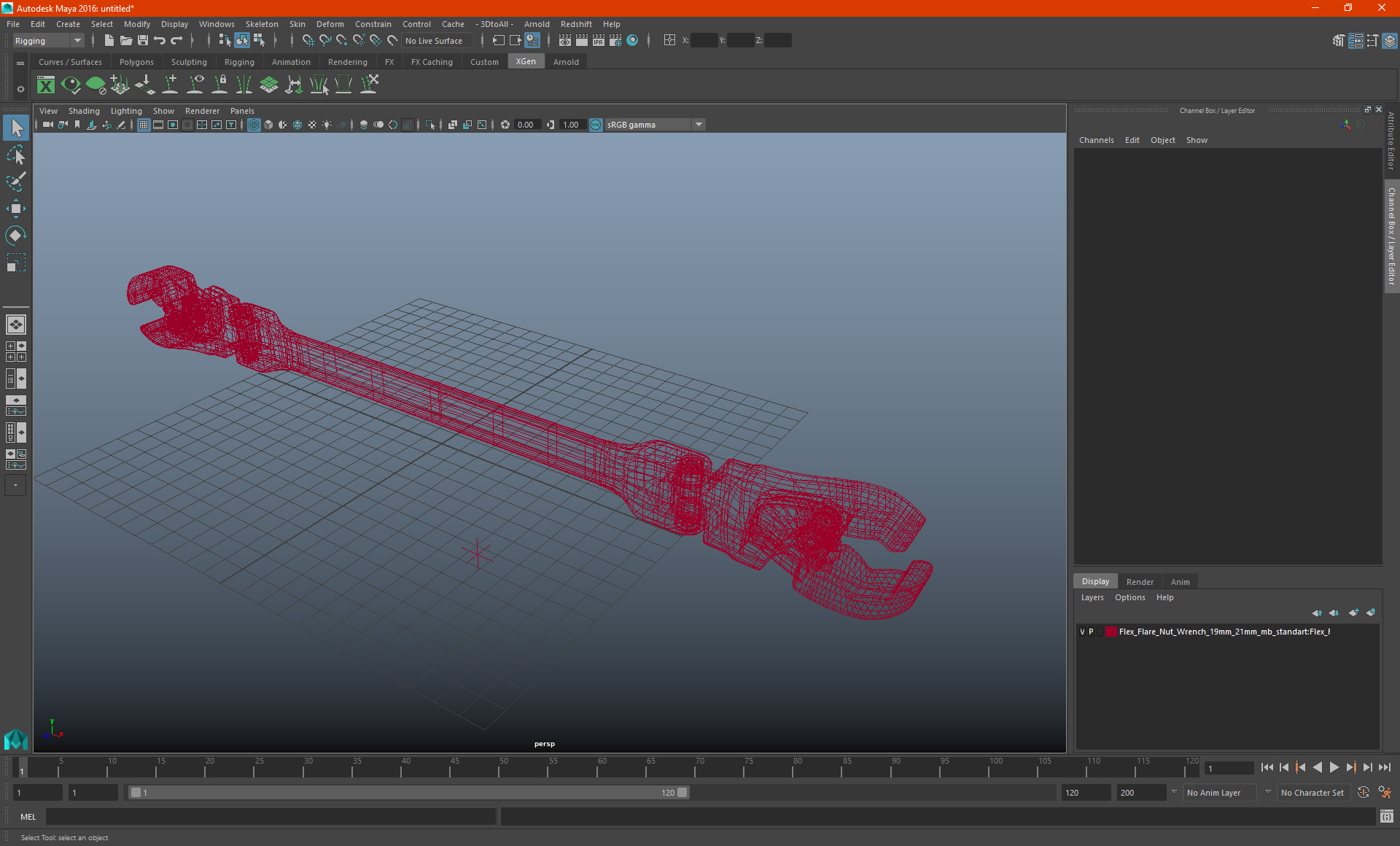Click the IPR render icon
The width and height of the screenshot is (1400, 846).
tap(598, 41)
